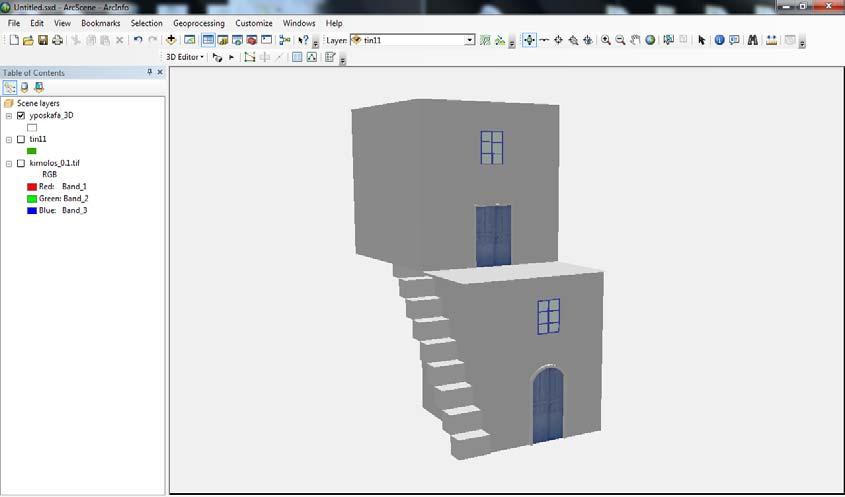Image resolution: width=845 pixels, height=497 pixels.
Task: Open Standard toolbar options arrow
Action: click(x=316, y=42)
